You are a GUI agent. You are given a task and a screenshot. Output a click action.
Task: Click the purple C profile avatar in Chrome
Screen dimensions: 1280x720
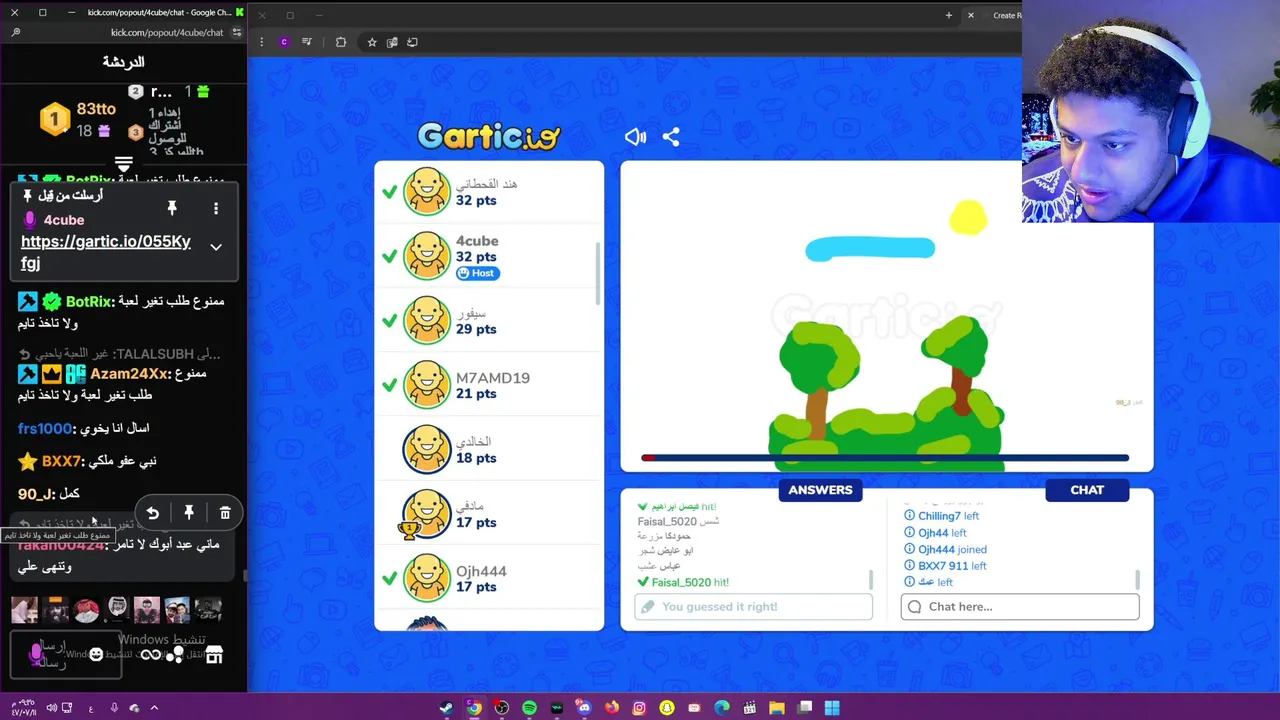coord(284,42)
